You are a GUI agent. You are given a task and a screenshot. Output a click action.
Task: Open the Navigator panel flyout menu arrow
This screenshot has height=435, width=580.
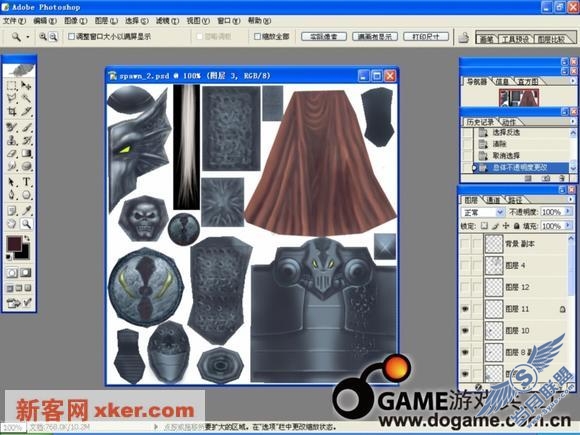(573, 81)
